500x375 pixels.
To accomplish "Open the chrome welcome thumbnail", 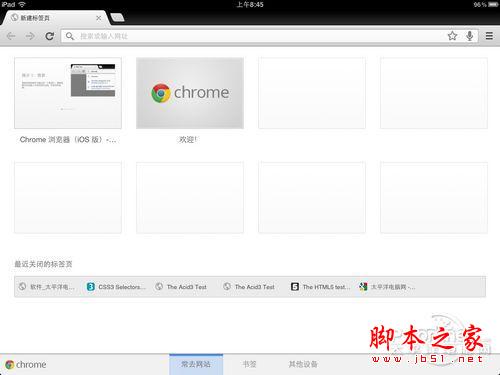I will click(x=190, y=93).
